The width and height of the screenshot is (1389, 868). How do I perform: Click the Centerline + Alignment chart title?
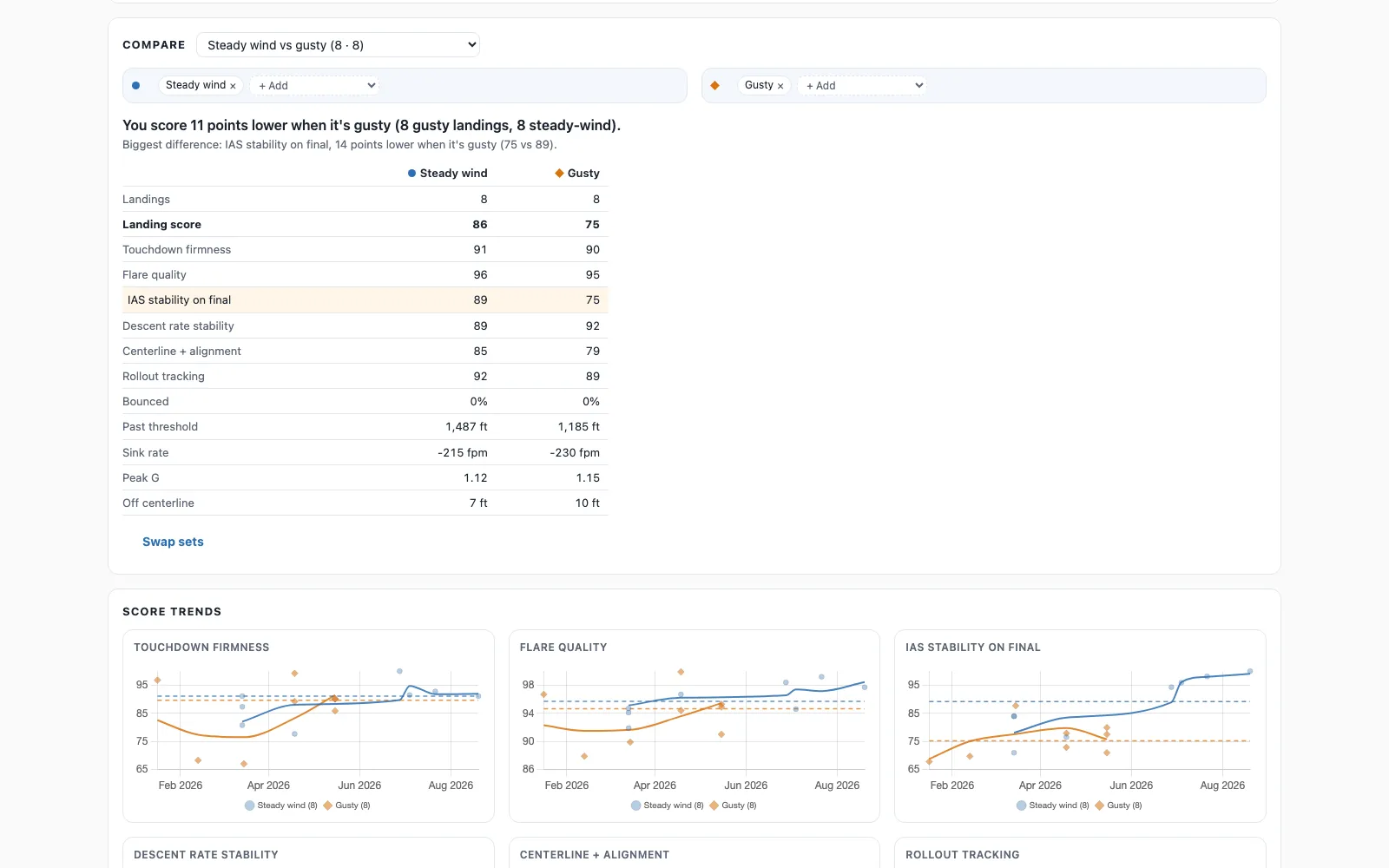595,855
